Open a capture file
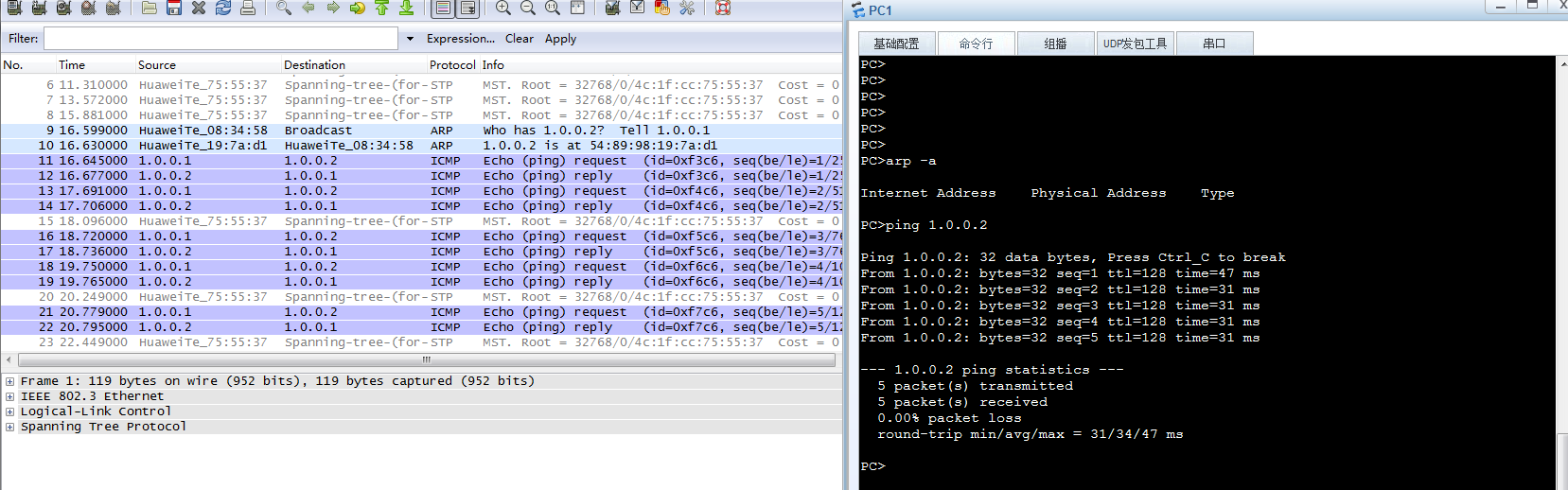This screenshot has height=490, width=1568. click(x=150, y=8)
